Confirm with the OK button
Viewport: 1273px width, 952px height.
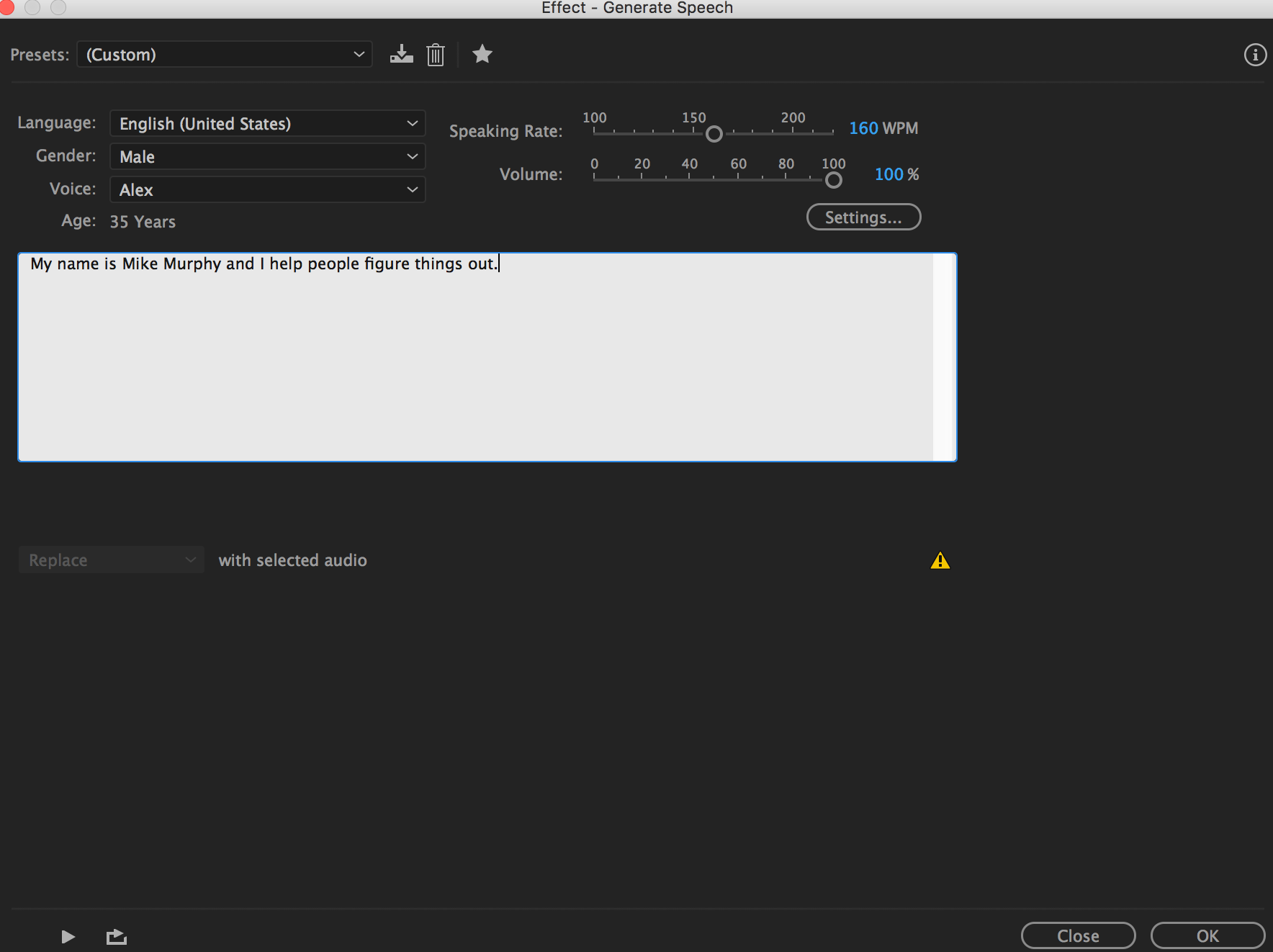tap(1207, 935)
